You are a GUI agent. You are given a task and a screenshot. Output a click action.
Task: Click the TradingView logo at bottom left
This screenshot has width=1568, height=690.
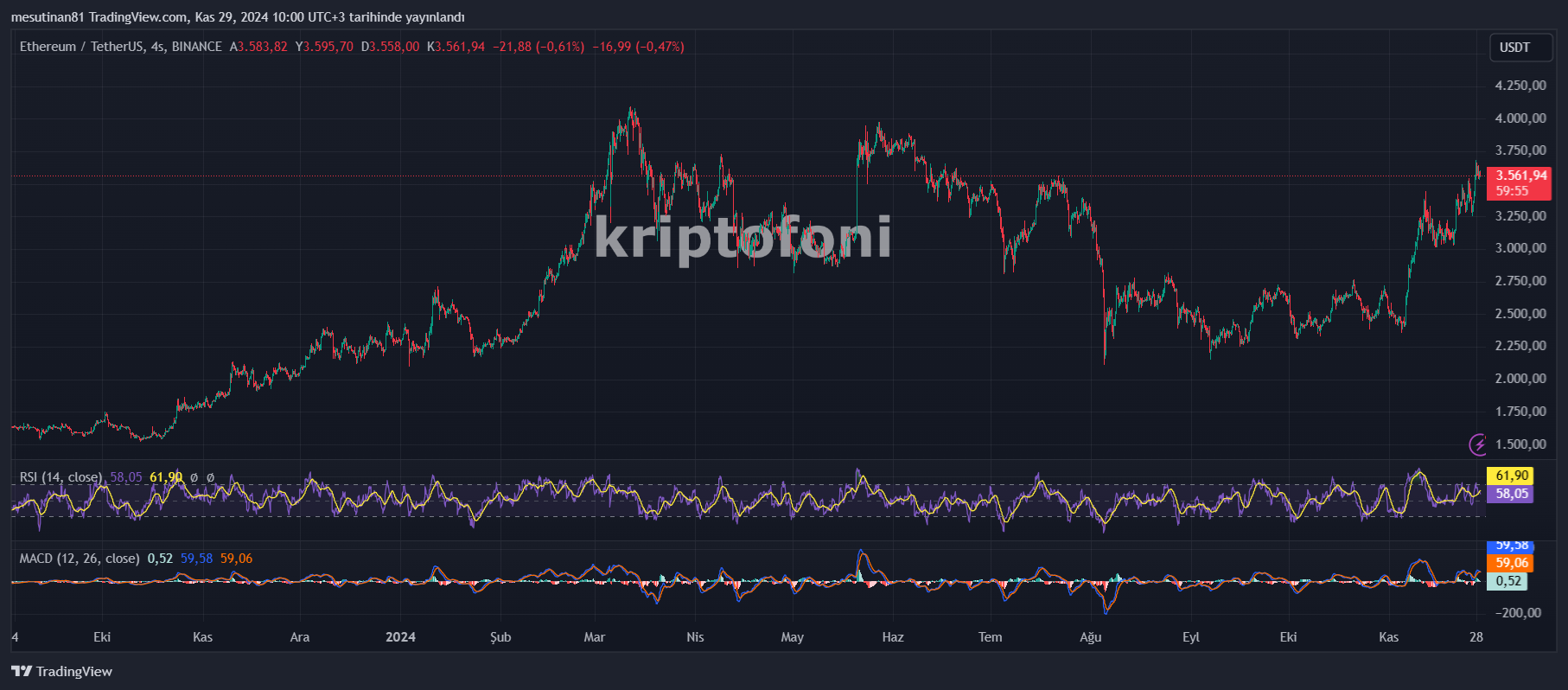coord(61,672)
